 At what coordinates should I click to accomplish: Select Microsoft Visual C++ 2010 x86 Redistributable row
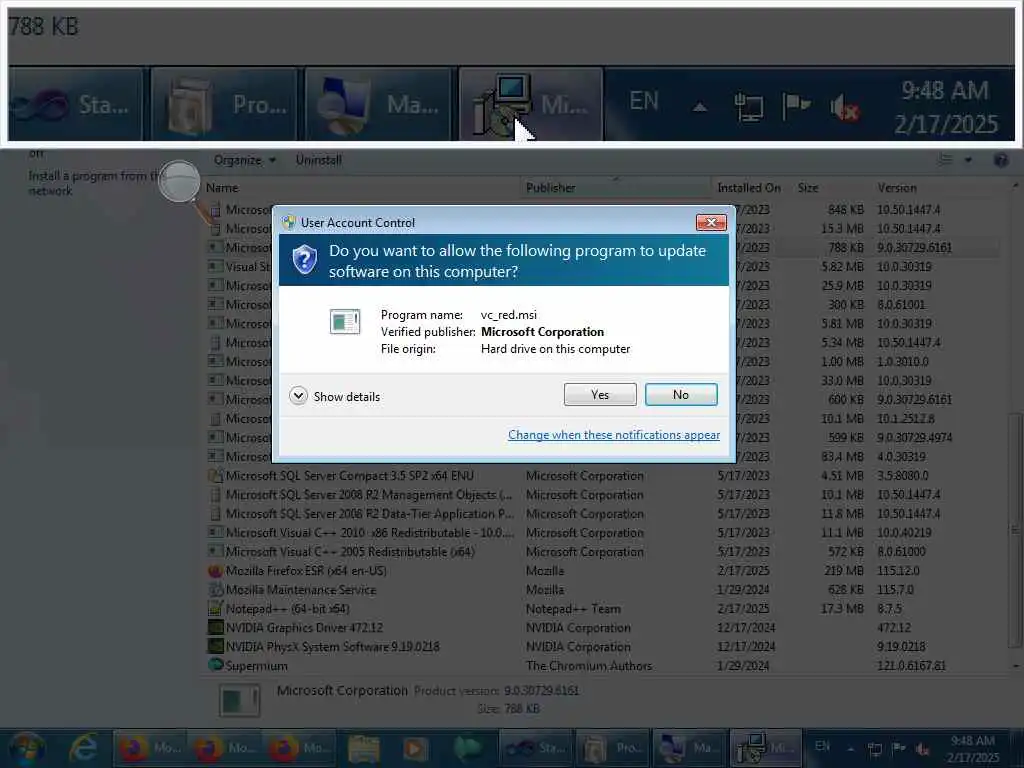tap(601, 533)
